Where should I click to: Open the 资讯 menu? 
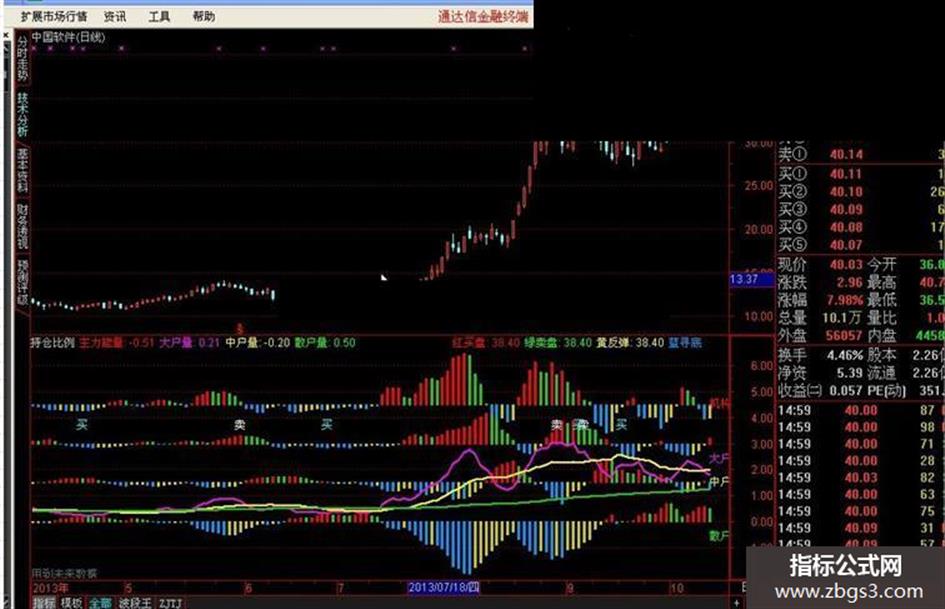[x=115, y=16]
